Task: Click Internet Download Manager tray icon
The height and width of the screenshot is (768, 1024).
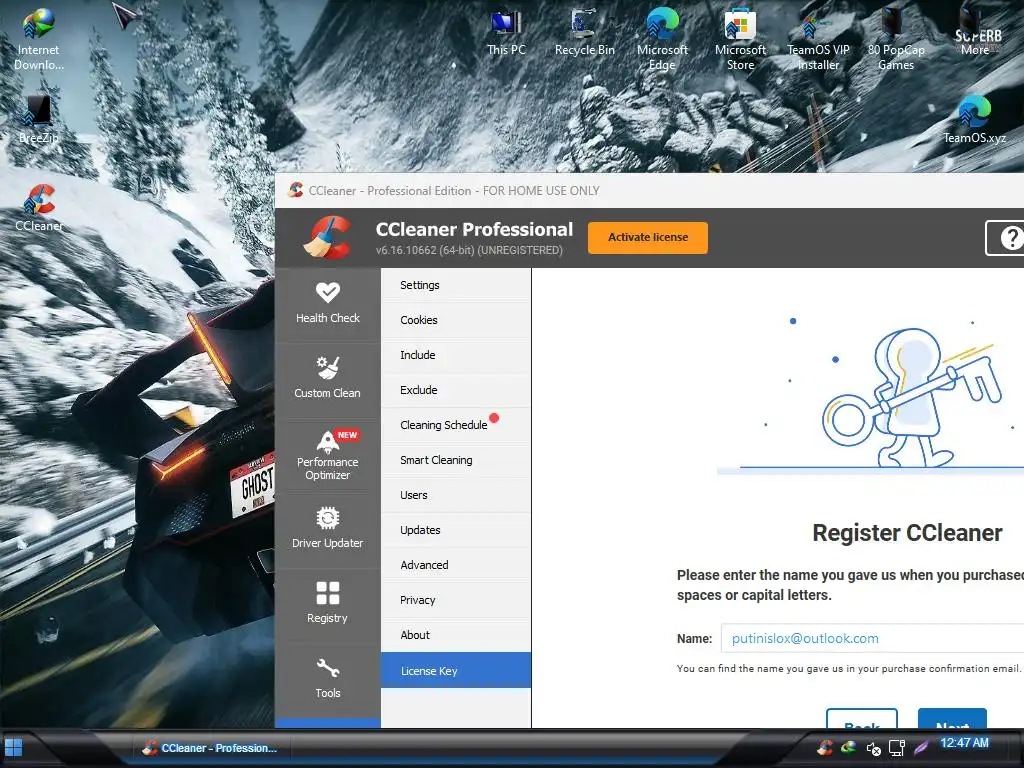Action: (x=849, y=747)
